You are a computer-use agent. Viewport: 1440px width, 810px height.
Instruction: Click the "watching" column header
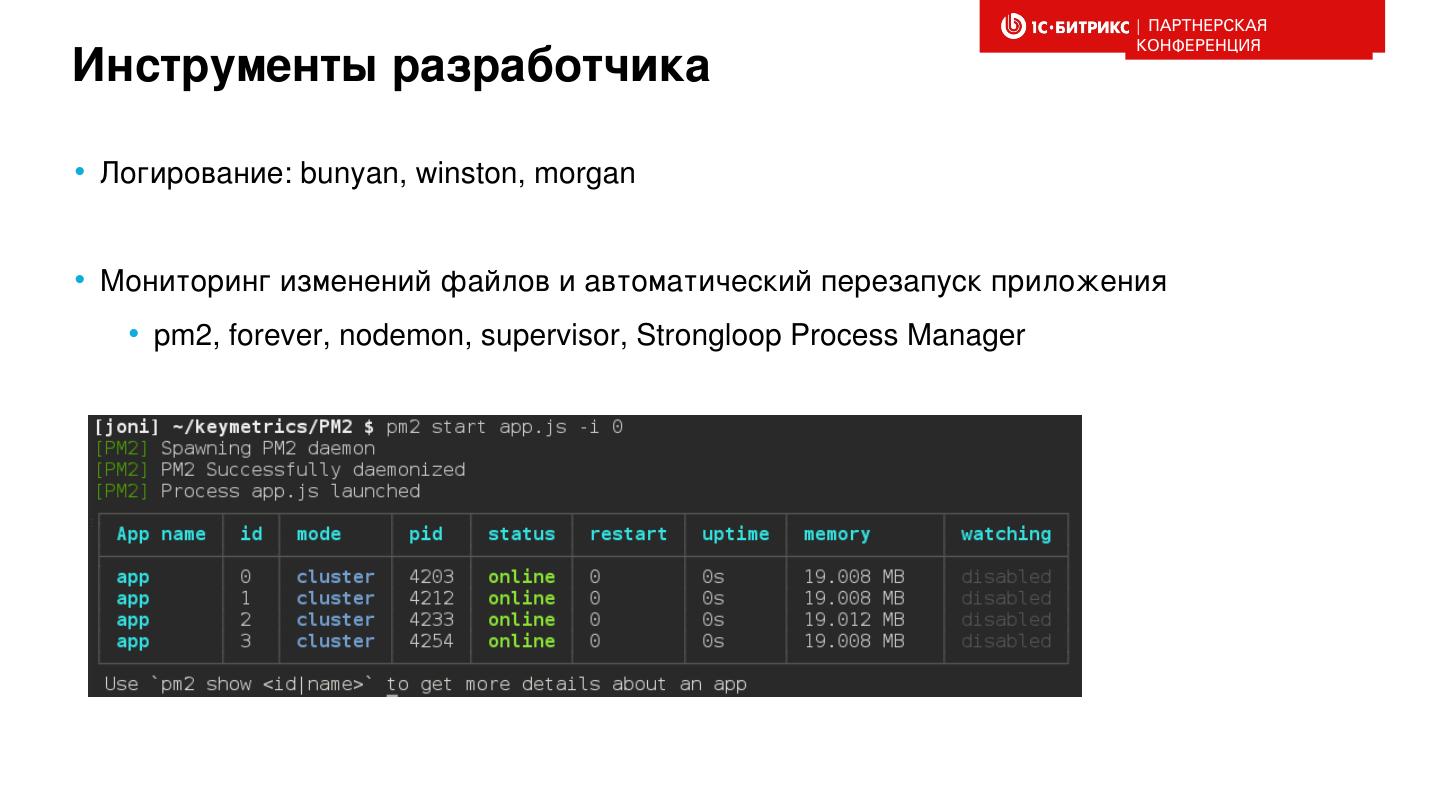(x=1006, y=534)
